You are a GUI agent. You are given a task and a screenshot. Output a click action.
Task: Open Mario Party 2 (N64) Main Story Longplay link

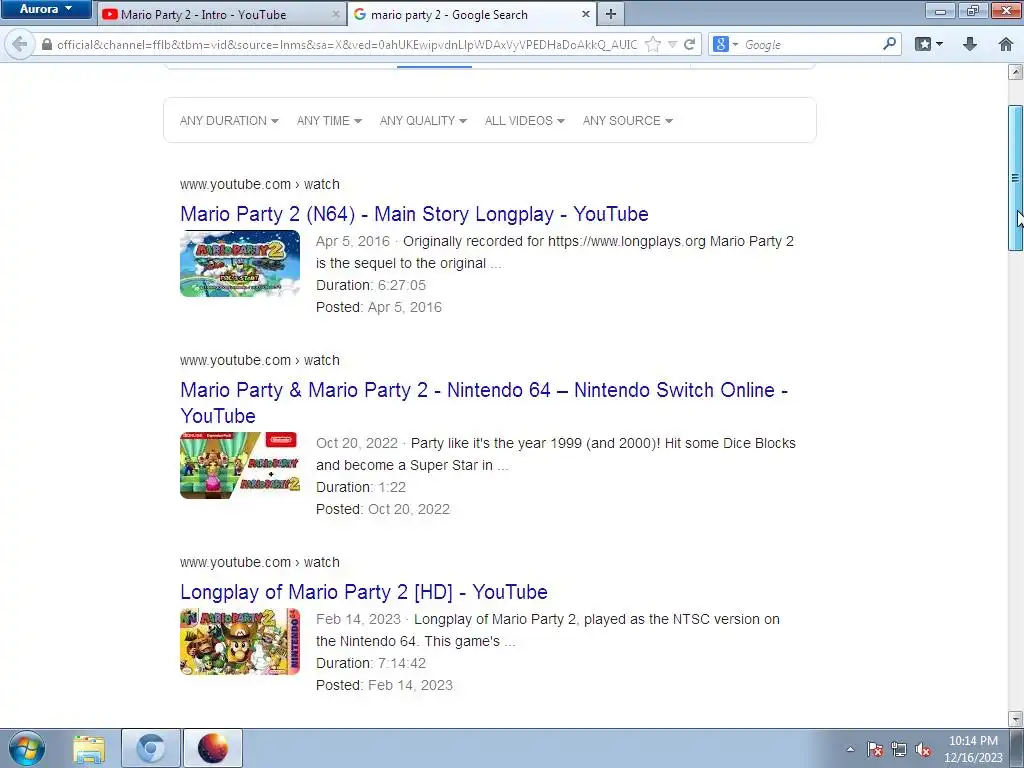tap(414, 214)
